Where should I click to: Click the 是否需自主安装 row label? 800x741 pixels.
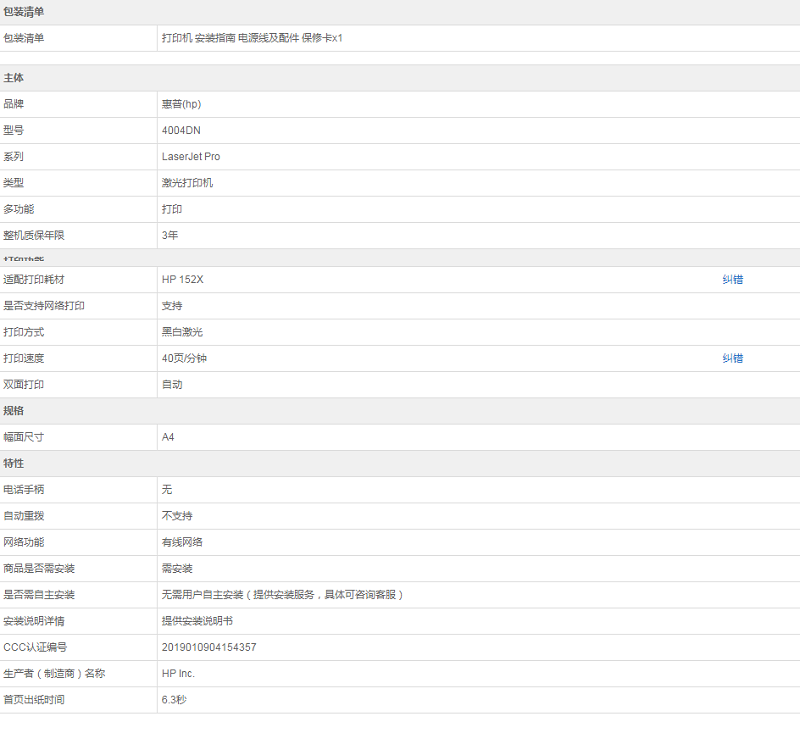coord(39,595)
